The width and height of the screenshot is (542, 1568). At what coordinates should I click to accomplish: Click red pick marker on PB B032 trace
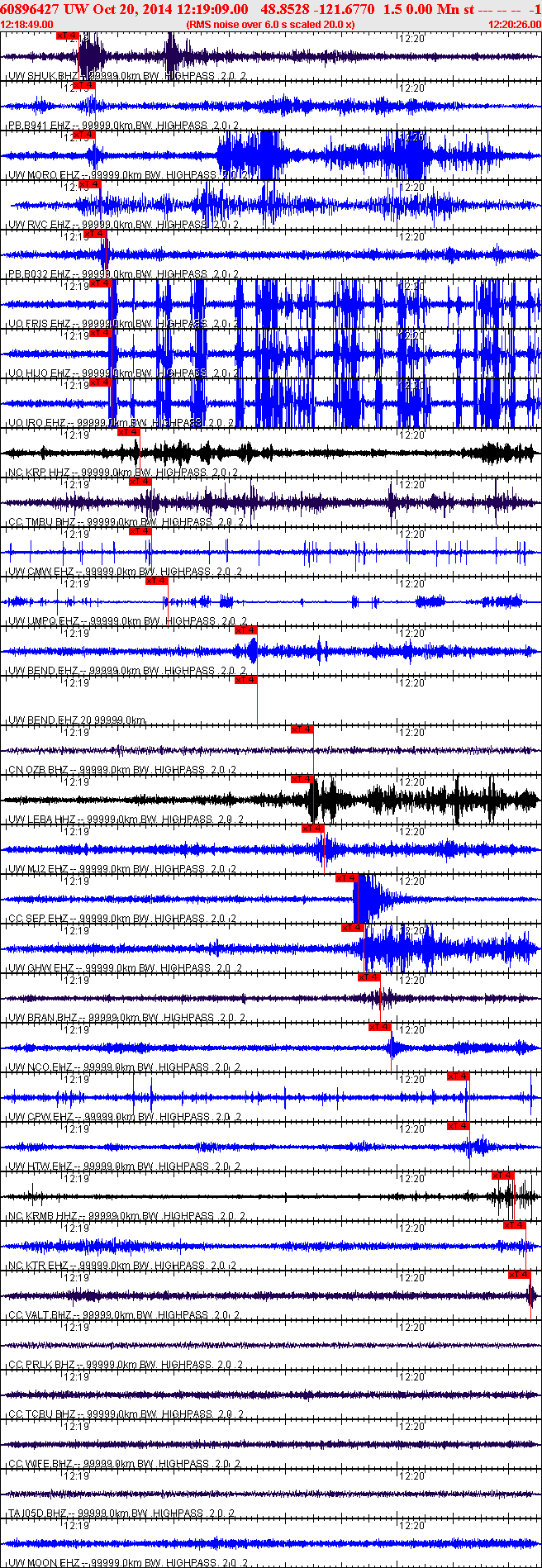point(95,234)
